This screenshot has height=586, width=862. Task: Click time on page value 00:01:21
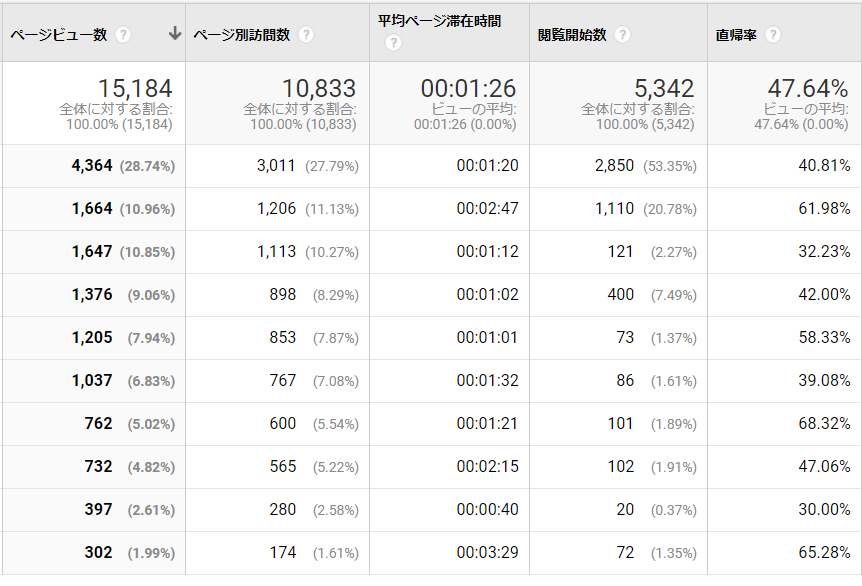point(488,423)
